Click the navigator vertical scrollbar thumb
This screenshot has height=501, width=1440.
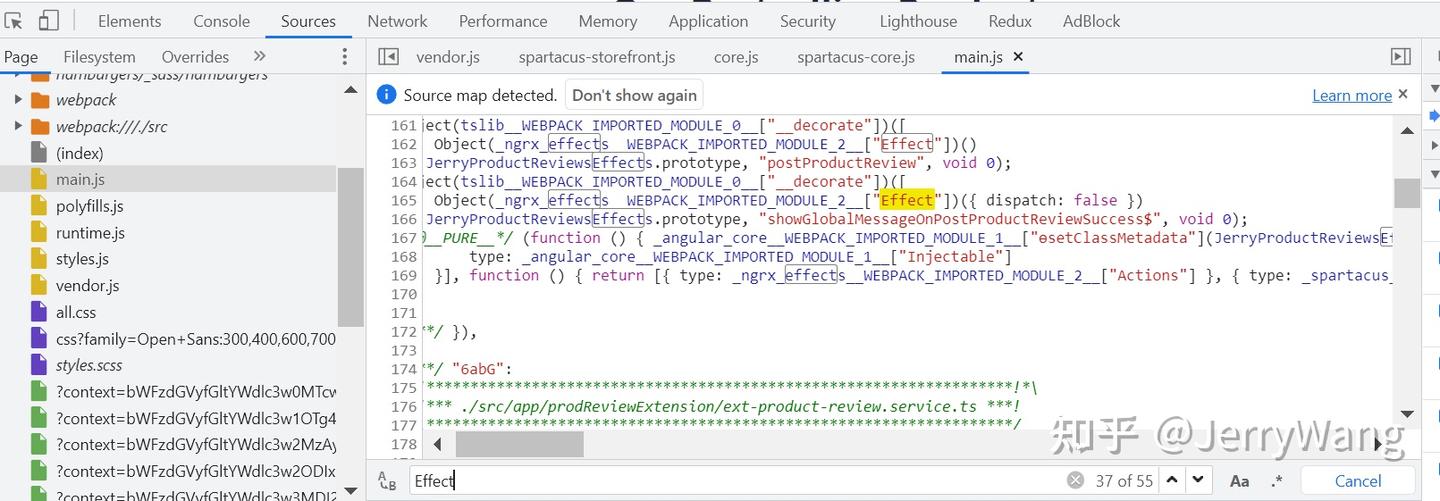[x=351, y=247]
